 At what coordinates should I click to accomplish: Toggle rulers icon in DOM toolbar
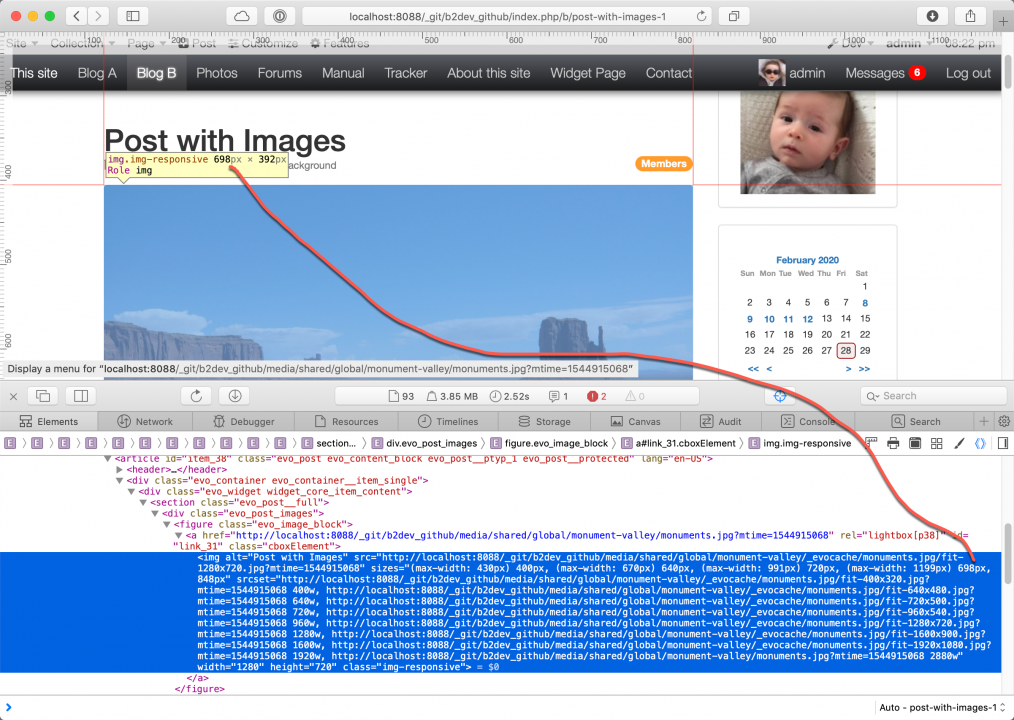[x=871, y=443]
